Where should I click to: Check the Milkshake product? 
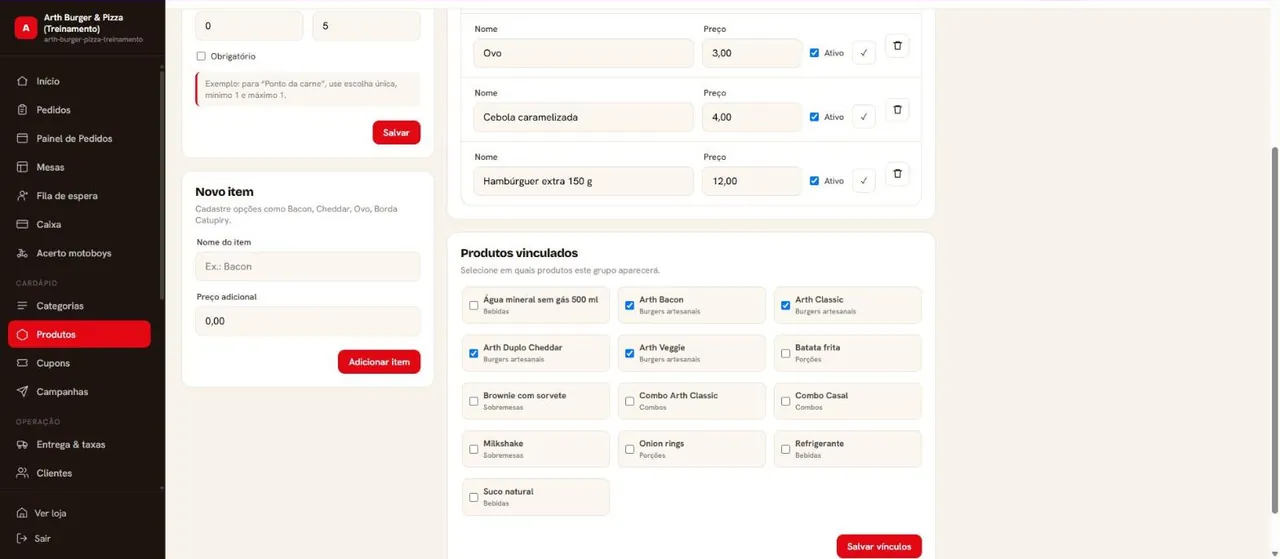coord(474,450)
